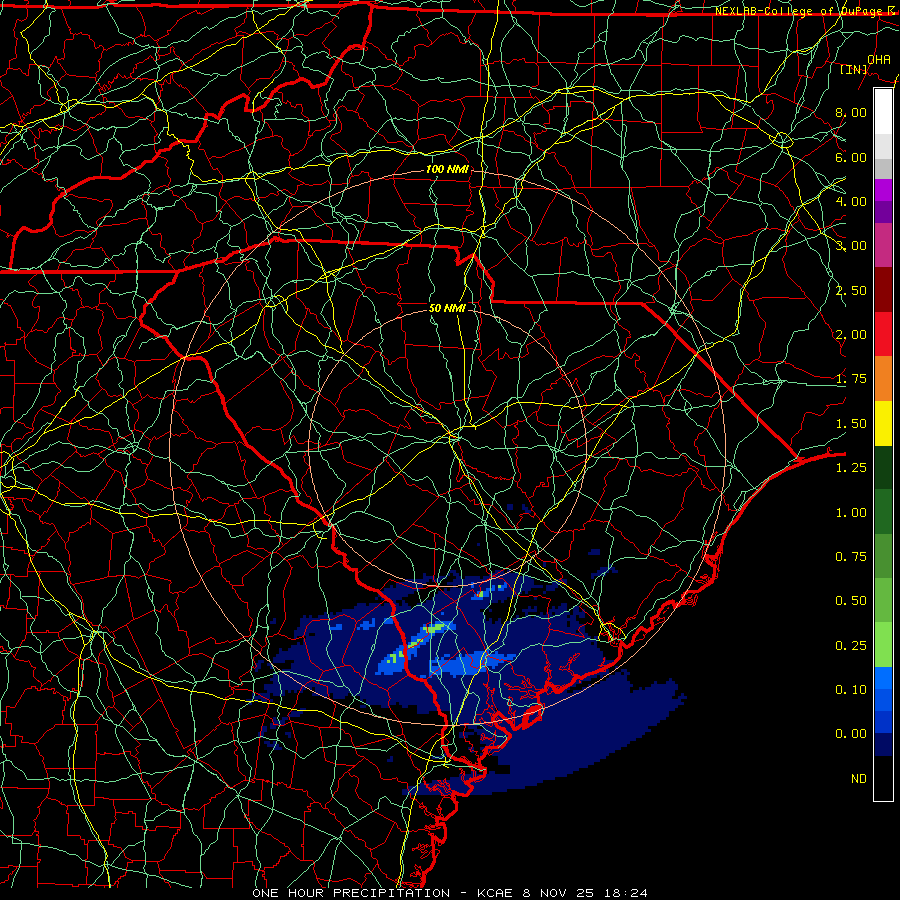Click the 0.50 legend value
Image resolution: width=900 pixels, height=900 pixels.
851,601
